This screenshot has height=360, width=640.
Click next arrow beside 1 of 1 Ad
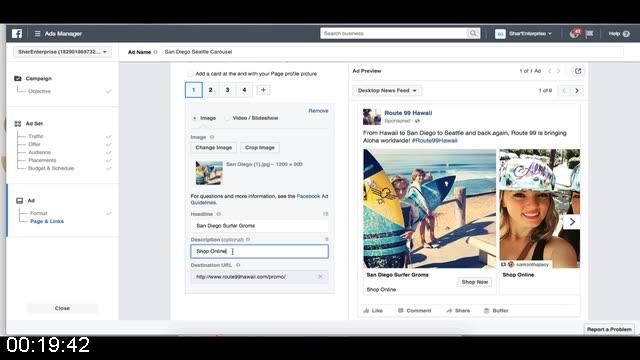pos(559,71)
